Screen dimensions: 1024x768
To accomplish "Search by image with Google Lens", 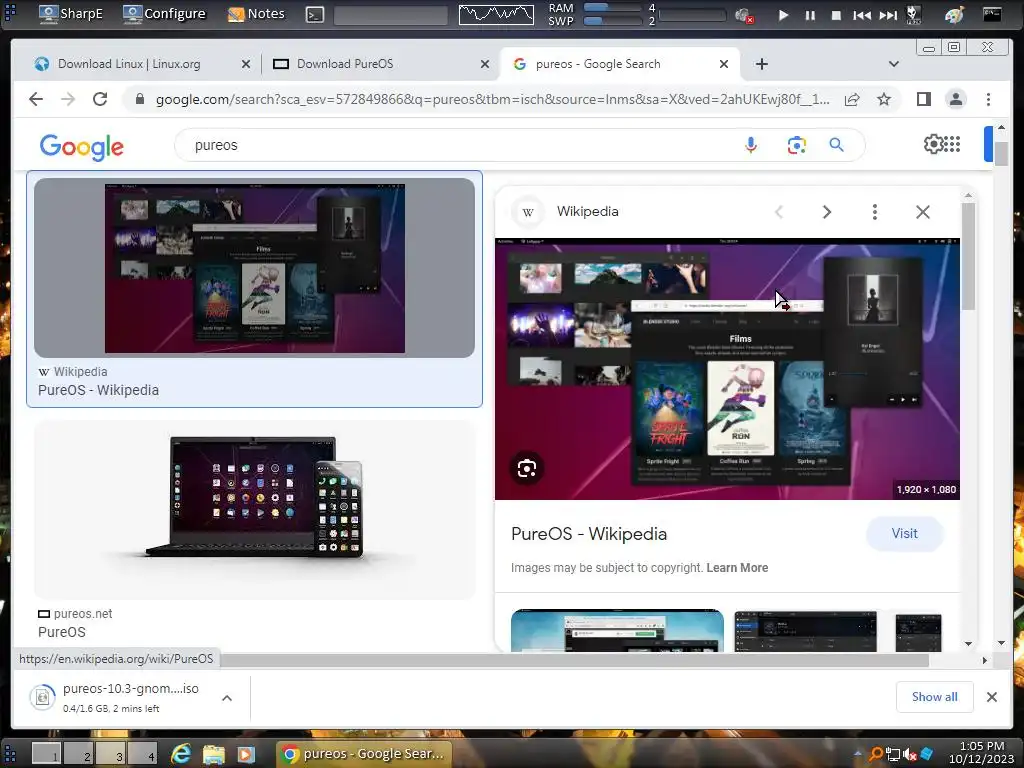I will coord(796,145).
